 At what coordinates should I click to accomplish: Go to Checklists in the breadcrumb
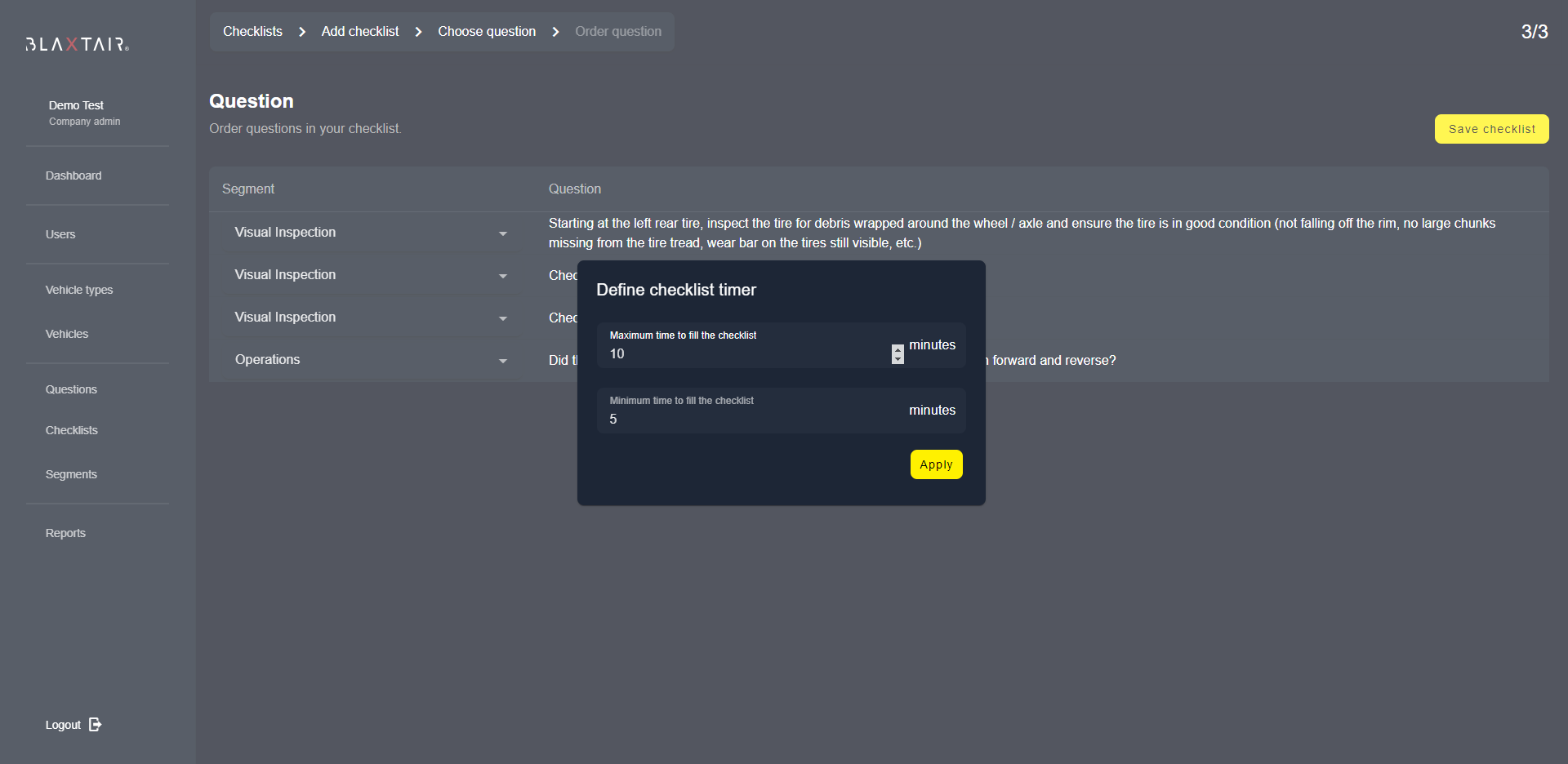[252, 32]
